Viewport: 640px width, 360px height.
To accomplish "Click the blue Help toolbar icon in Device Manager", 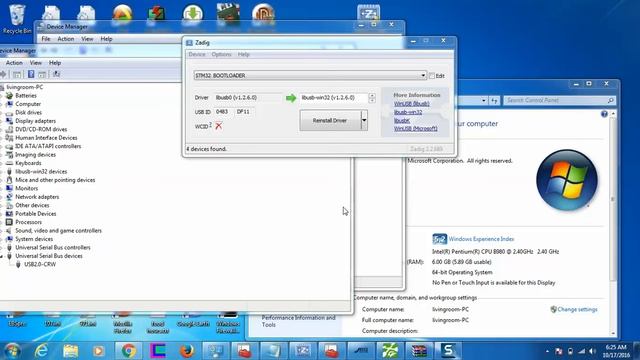I will click(x=31, y=74).
